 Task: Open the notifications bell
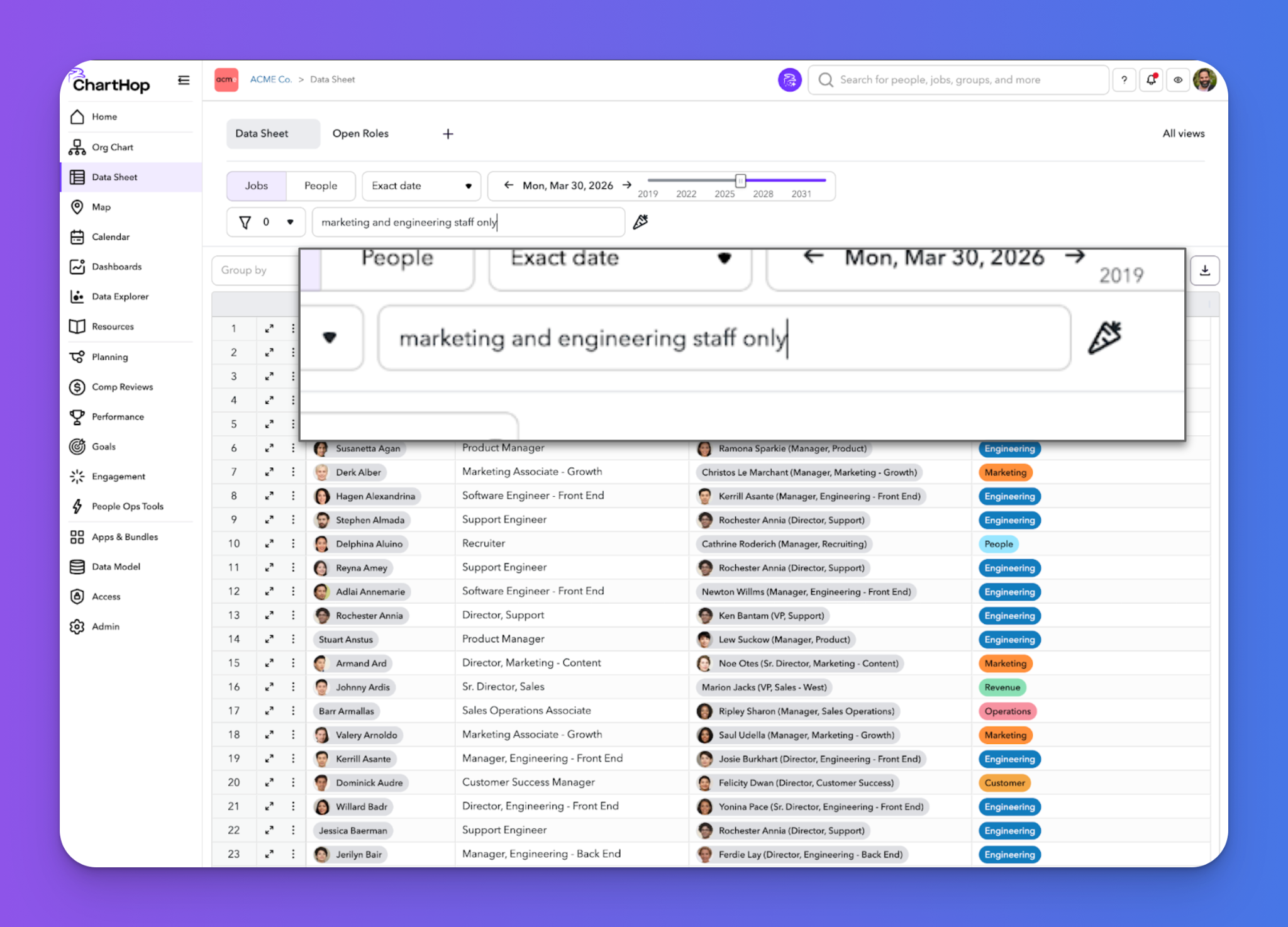(1151, 80)
